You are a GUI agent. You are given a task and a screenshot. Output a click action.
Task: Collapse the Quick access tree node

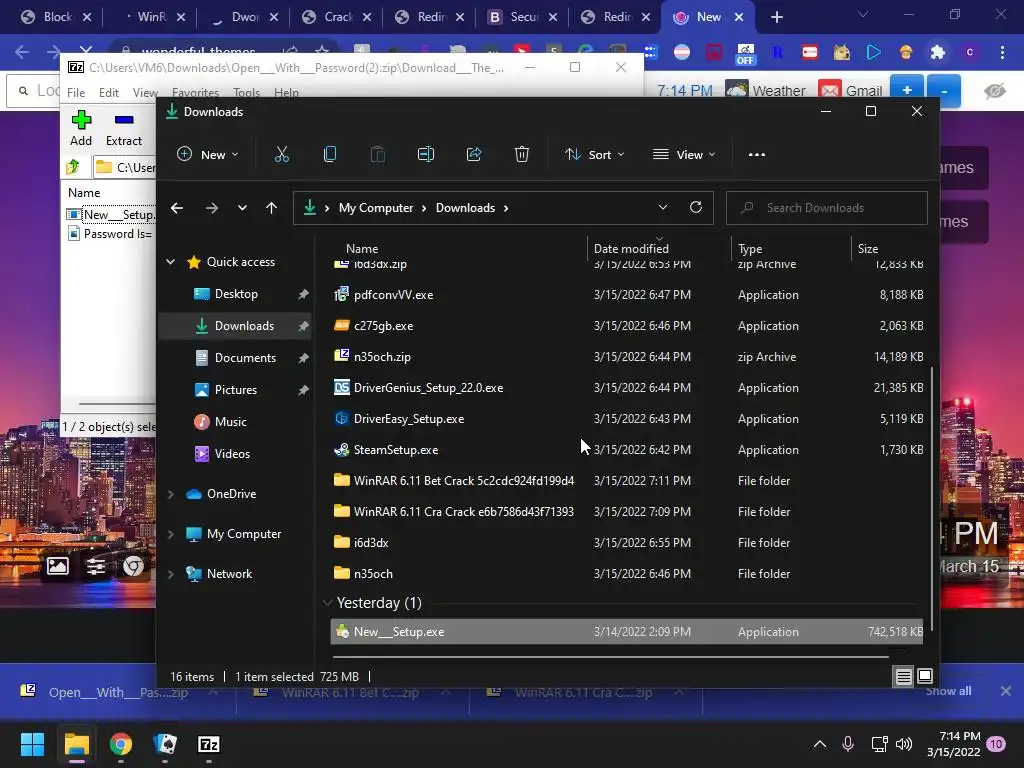[x=170, y=262]
